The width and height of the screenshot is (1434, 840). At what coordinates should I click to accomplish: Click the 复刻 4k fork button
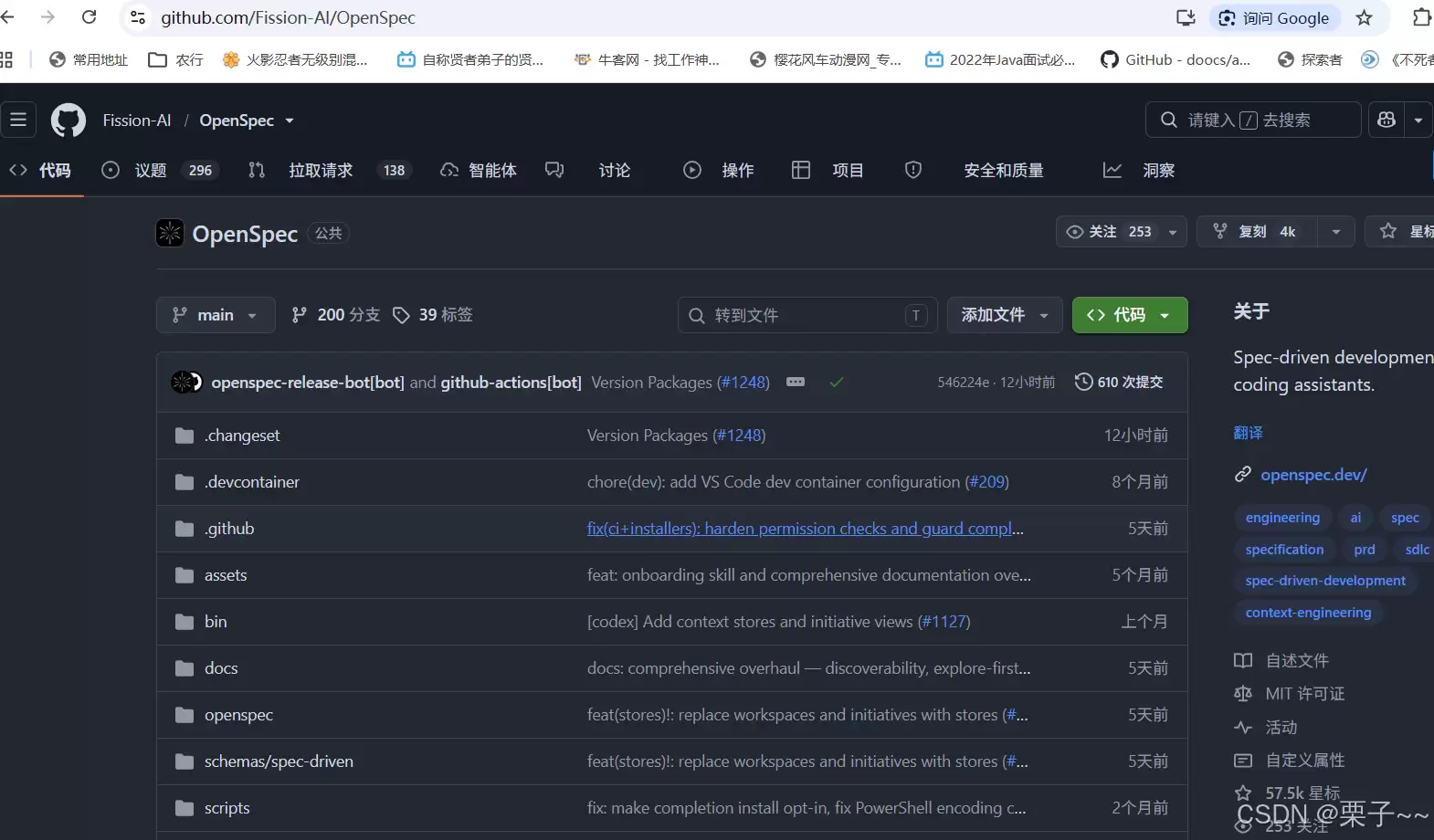point(1257,232)
